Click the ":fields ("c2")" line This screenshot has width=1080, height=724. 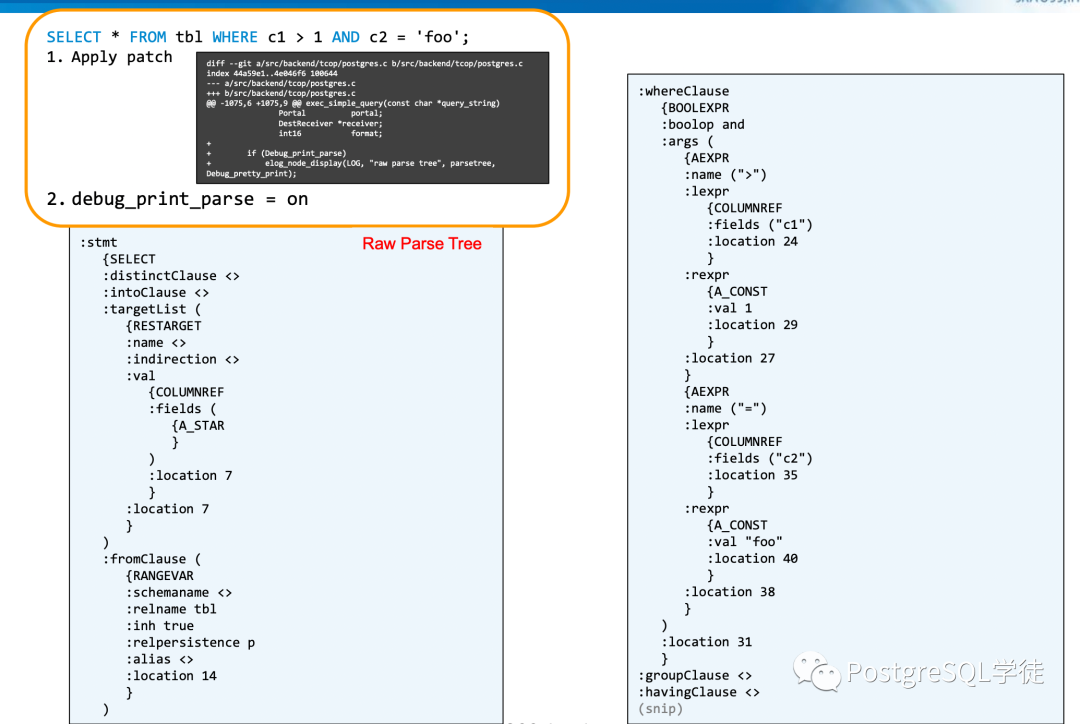(760, 458)
